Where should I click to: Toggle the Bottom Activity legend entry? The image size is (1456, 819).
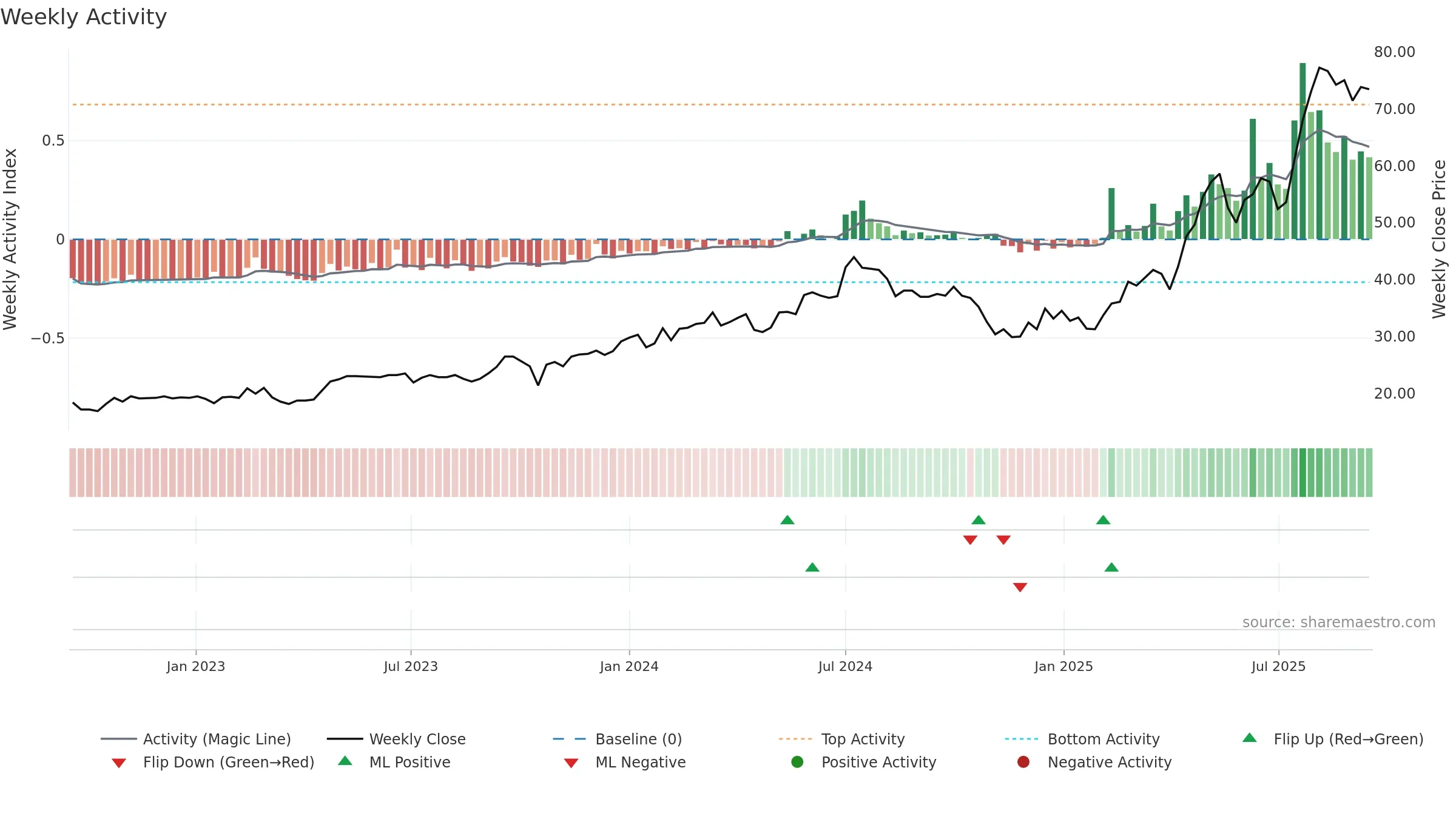1082,739
